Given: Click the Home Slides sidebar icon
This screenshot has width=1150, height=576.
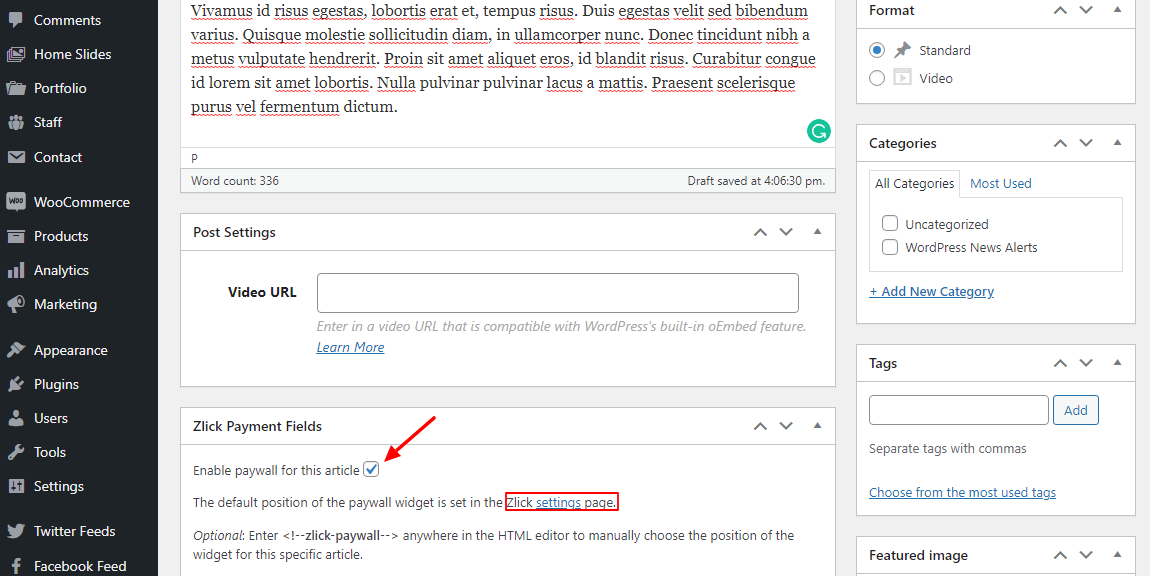Looking at the screenshot, I should [16, 54].
